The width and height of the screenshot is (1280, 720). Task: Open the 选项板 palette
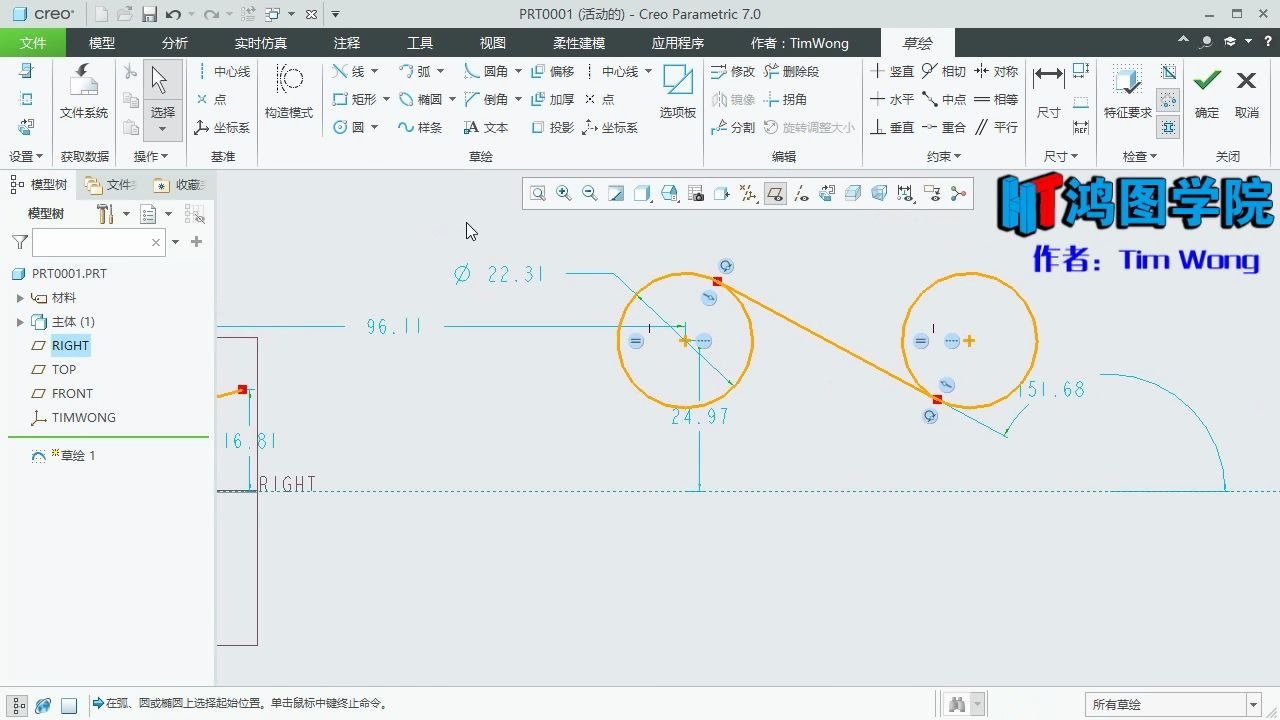[677, 92]
